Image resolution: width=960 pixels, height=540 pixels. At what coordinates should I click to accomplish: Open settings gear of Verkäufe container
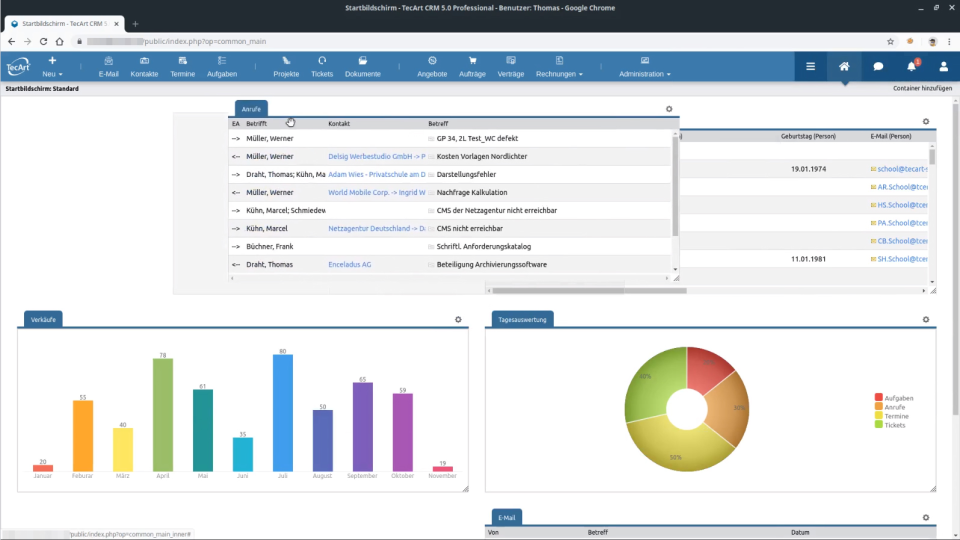click(458, 320)
